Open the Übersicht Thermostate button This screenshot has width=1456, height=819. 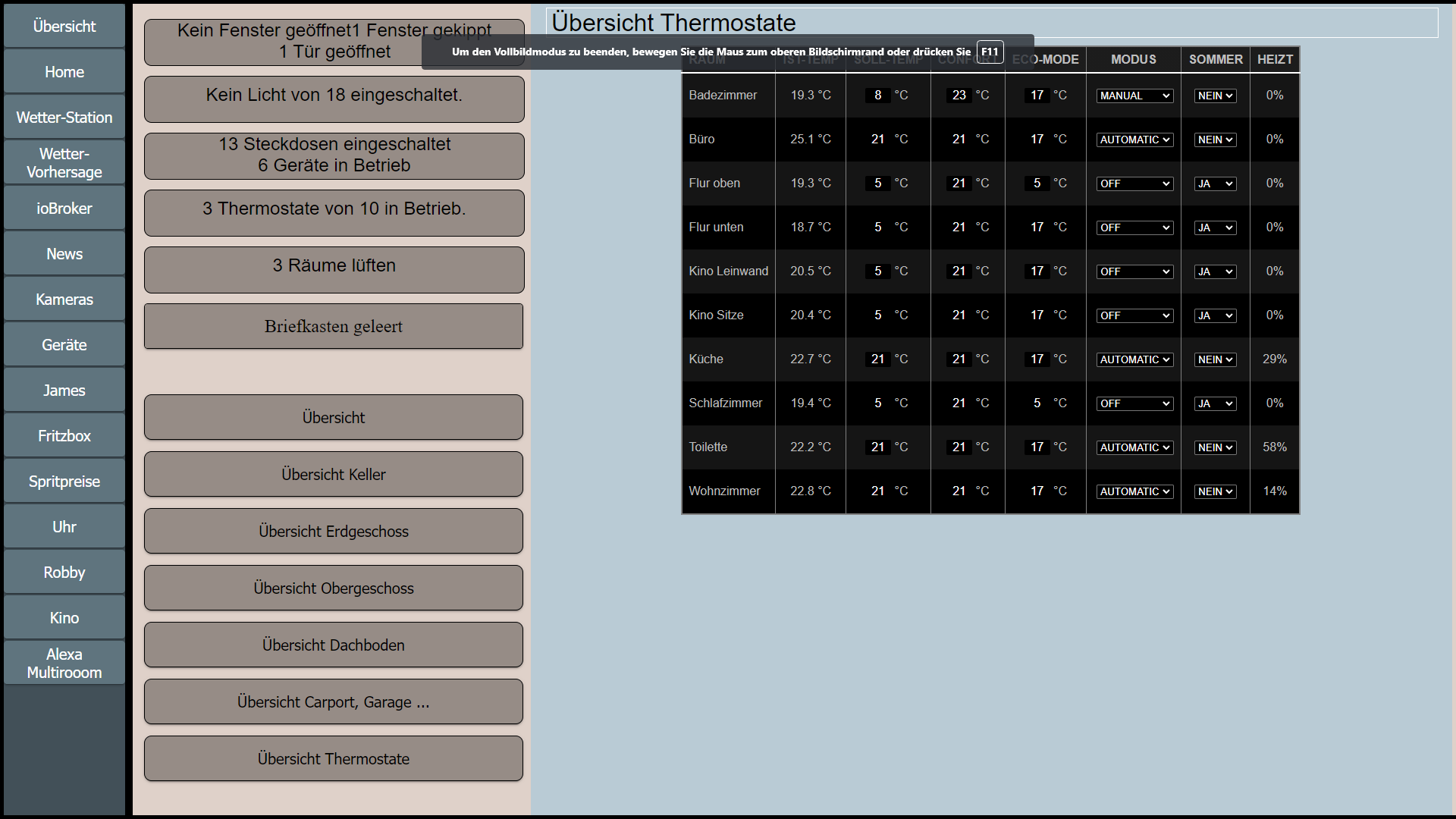click(334, 759)
